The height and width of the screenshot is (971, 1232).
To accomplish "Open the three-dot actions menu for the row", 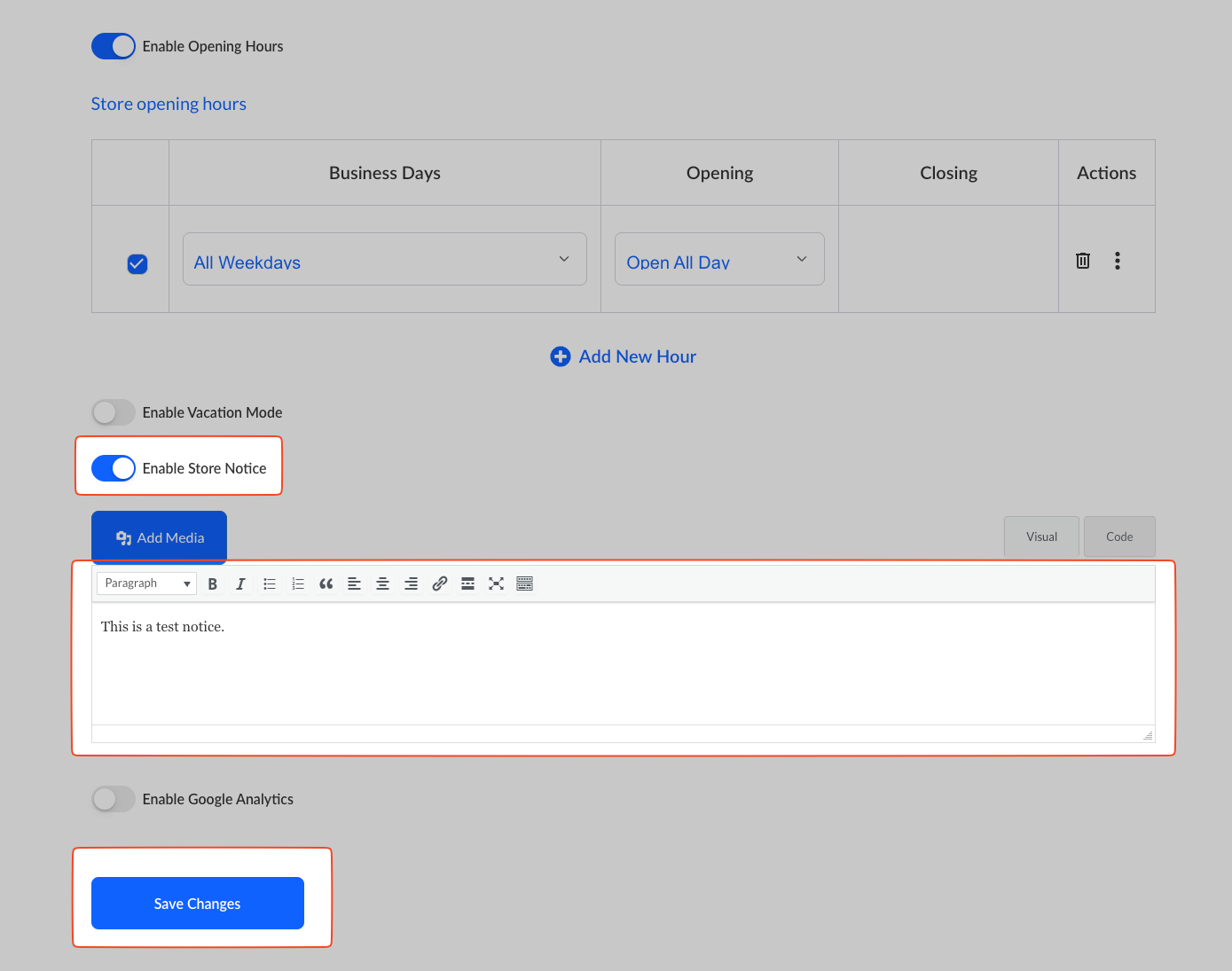I will pos(1118,261).
